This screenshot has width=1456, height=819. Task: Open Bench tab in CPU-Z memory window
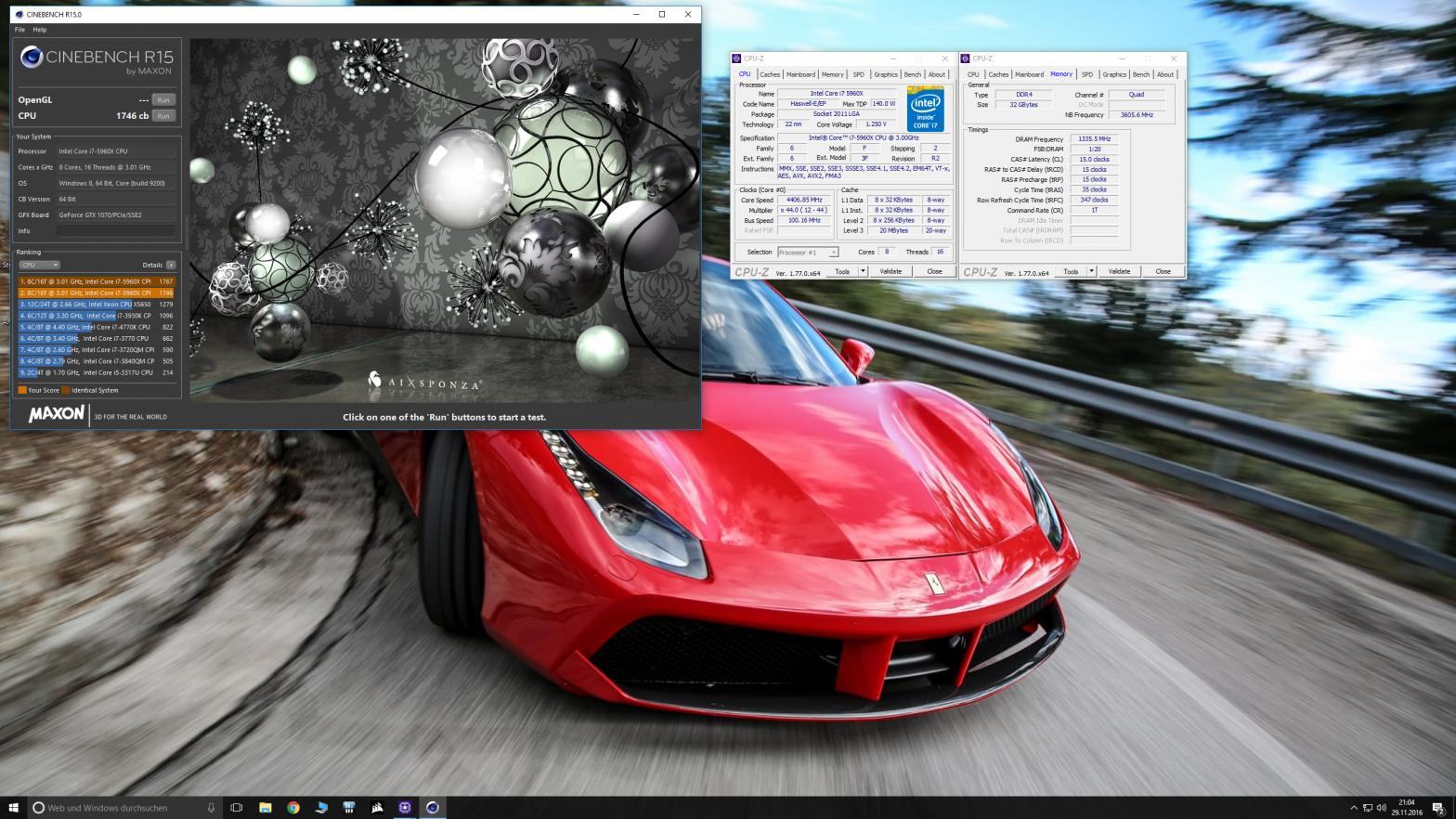click(x=1141, y=74)
